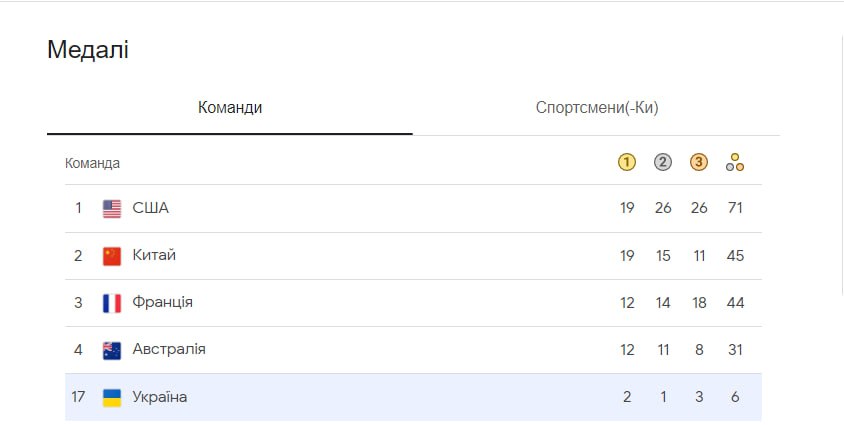Click the total medals icon
This screenshot has width=844, height=425.
point(735,162)
